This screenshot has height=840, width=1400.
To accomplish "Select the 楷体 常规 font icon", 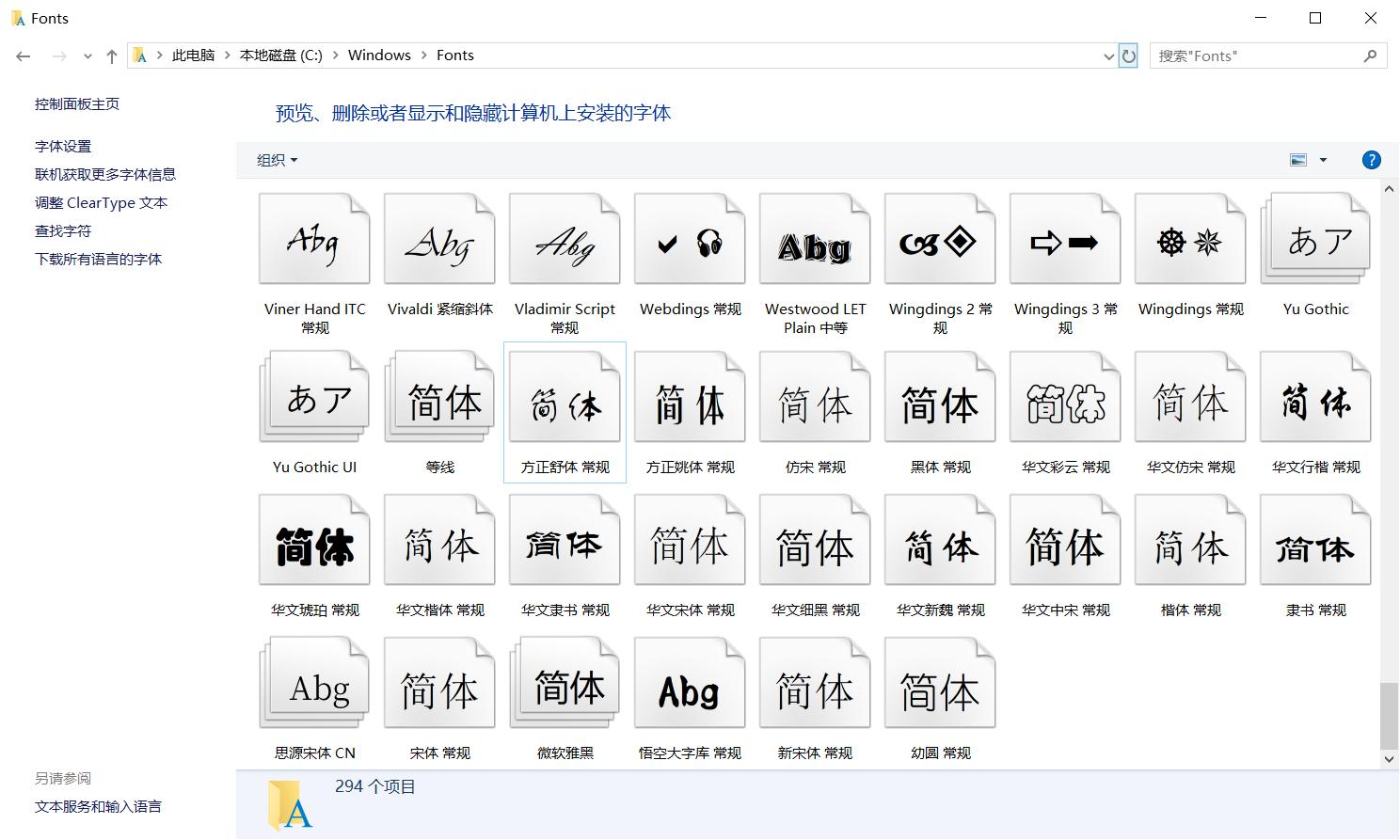I will 1190,540.
